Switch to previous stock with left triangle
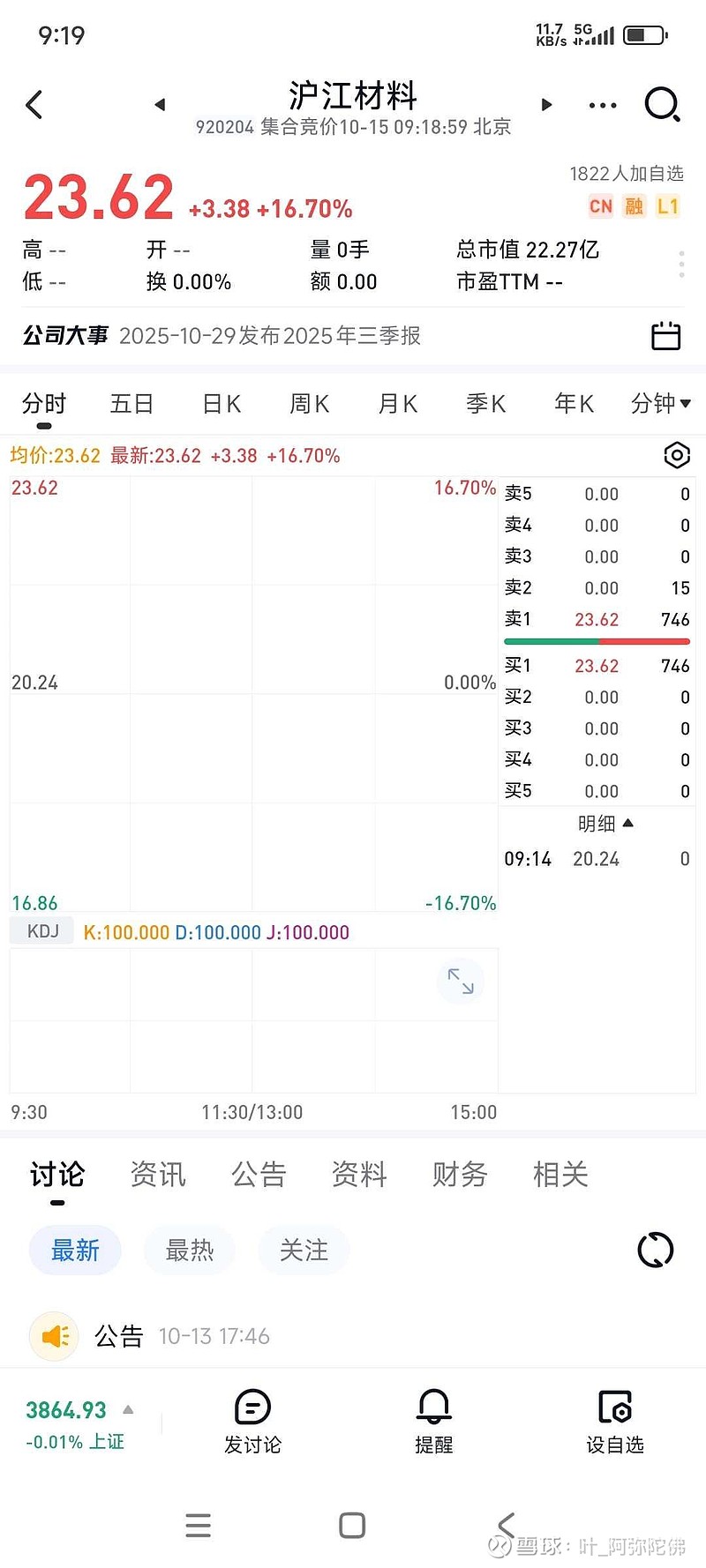This screenshot has width=706, height=1568. click(x=160, y=105)
